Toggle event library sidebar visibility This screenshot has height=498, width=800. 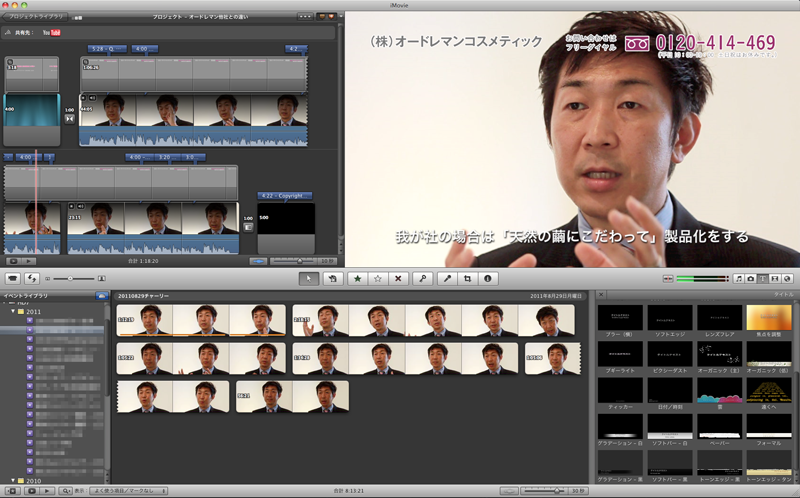(x=13, y=491)
